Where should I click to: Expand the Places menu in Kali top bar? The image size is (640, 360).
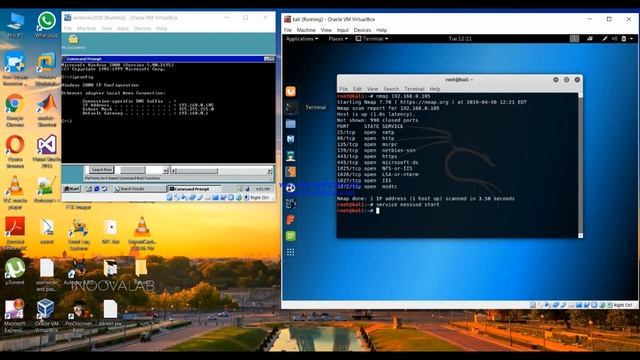coord(338,39)
